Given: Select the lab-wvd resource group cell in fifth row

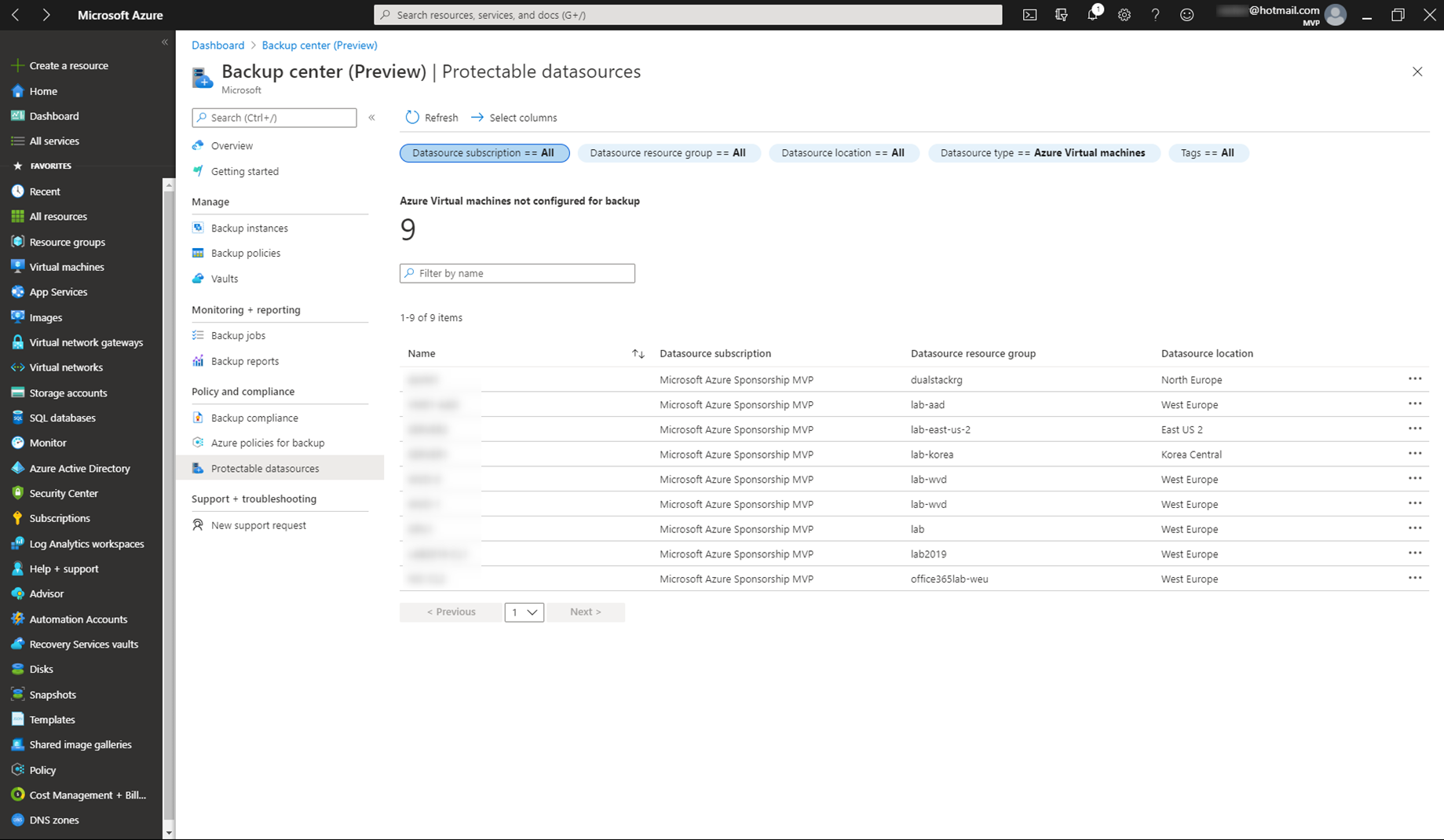Looking at the screenshot, I should 928,480.
